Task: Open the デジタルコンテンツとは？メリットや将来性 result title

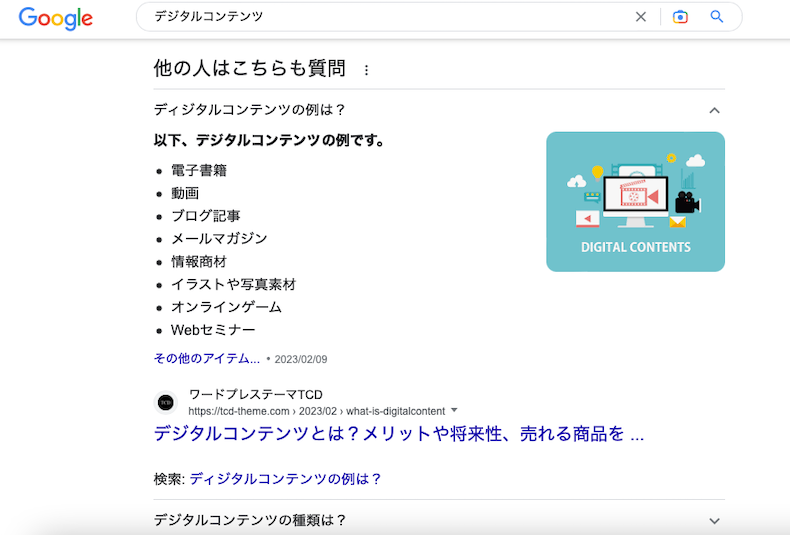Action: click(399, 434)
